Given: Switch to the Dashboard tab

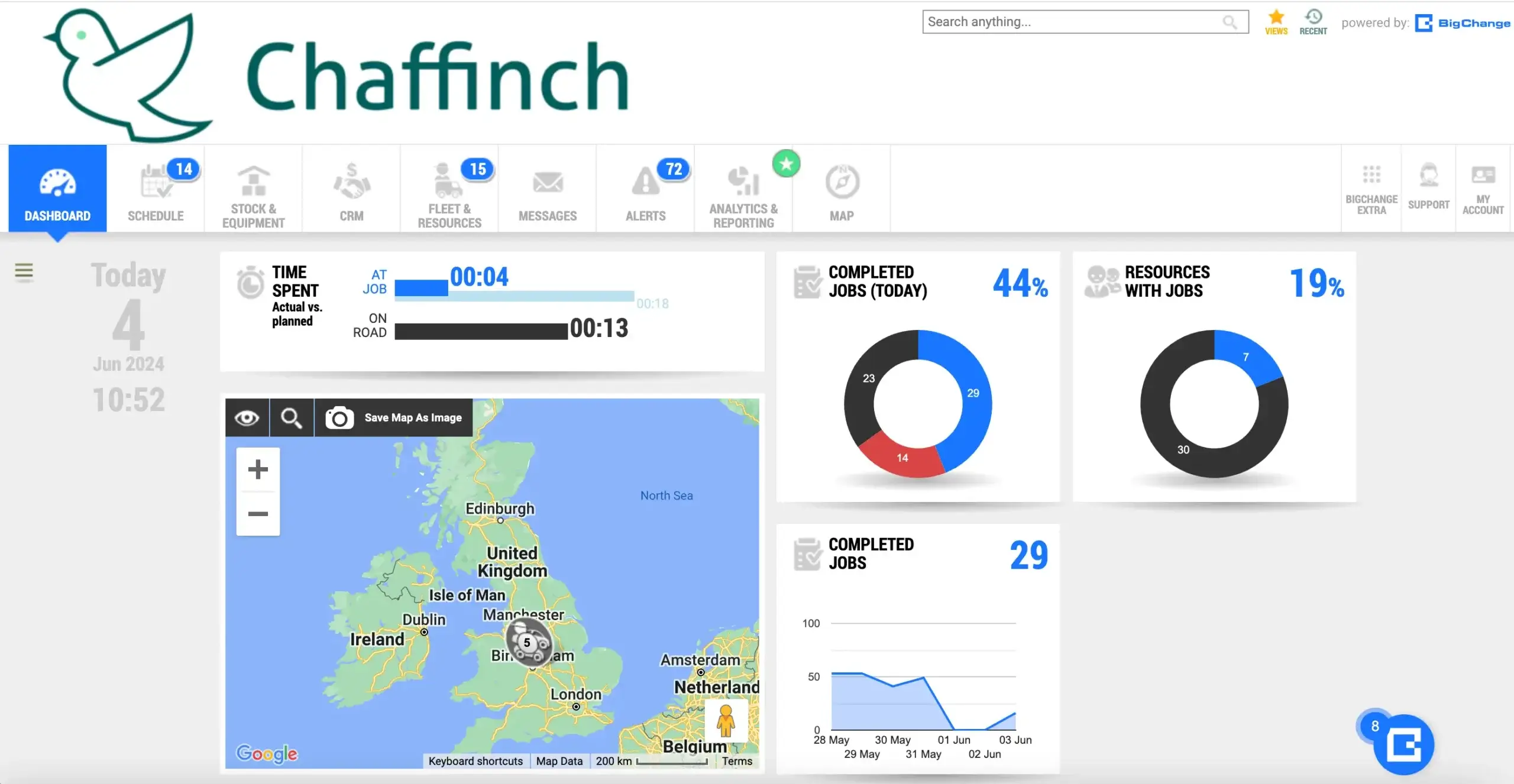Looking at the screenshot, I should click(x=57, y=190).
